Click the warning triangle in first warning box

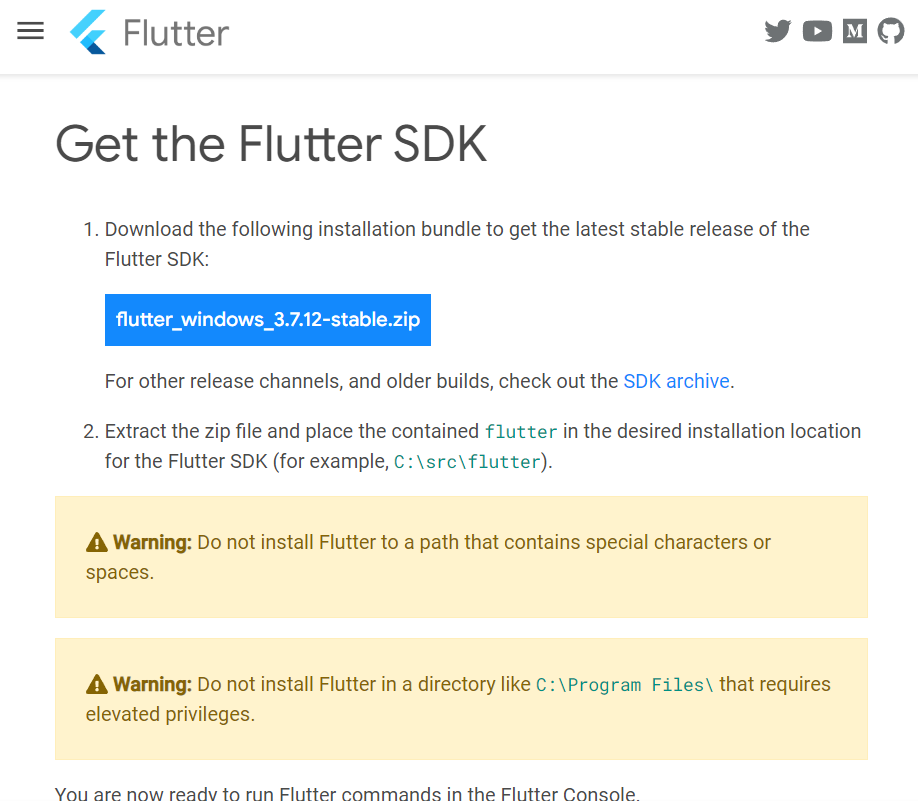(x=95, y=541)
